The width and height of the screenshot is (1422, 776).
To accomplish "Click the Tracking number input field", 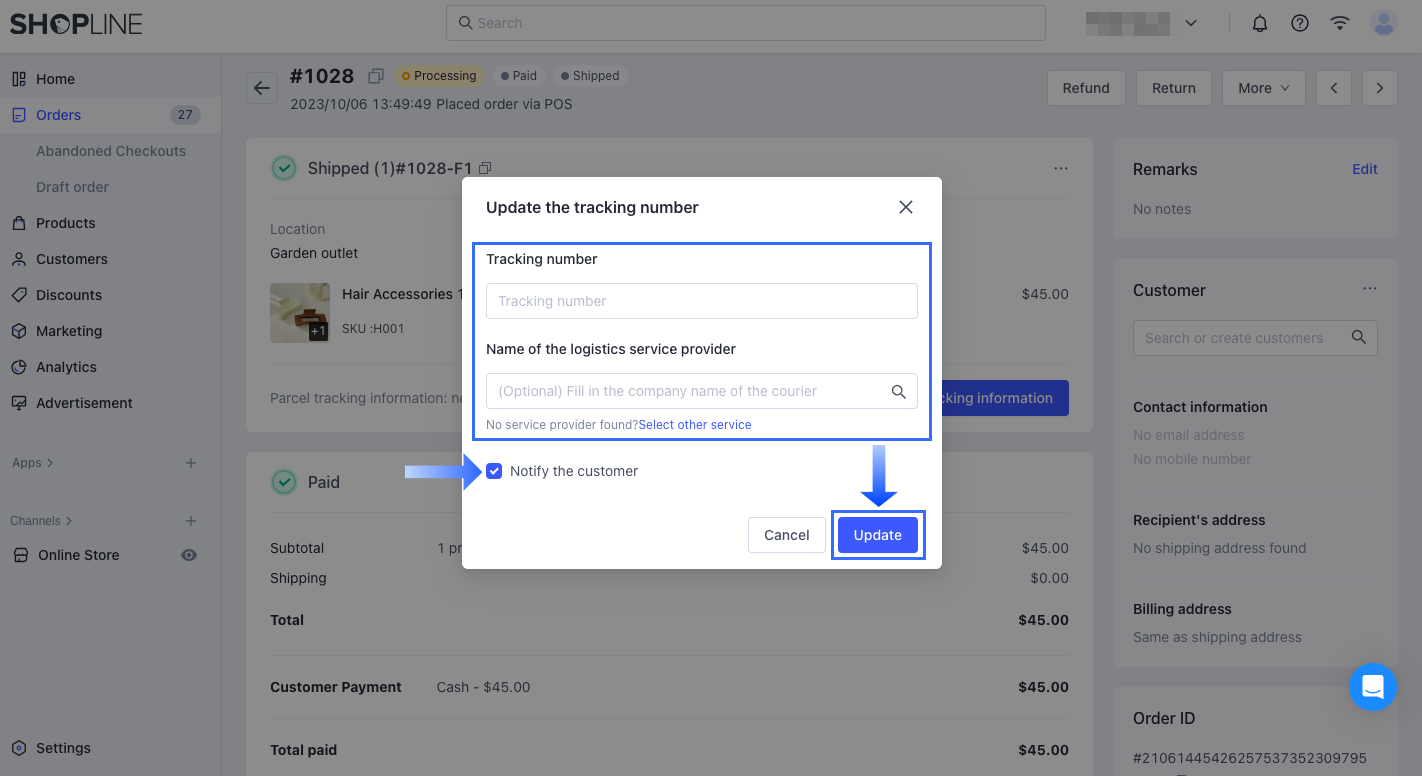I will 701,301.
